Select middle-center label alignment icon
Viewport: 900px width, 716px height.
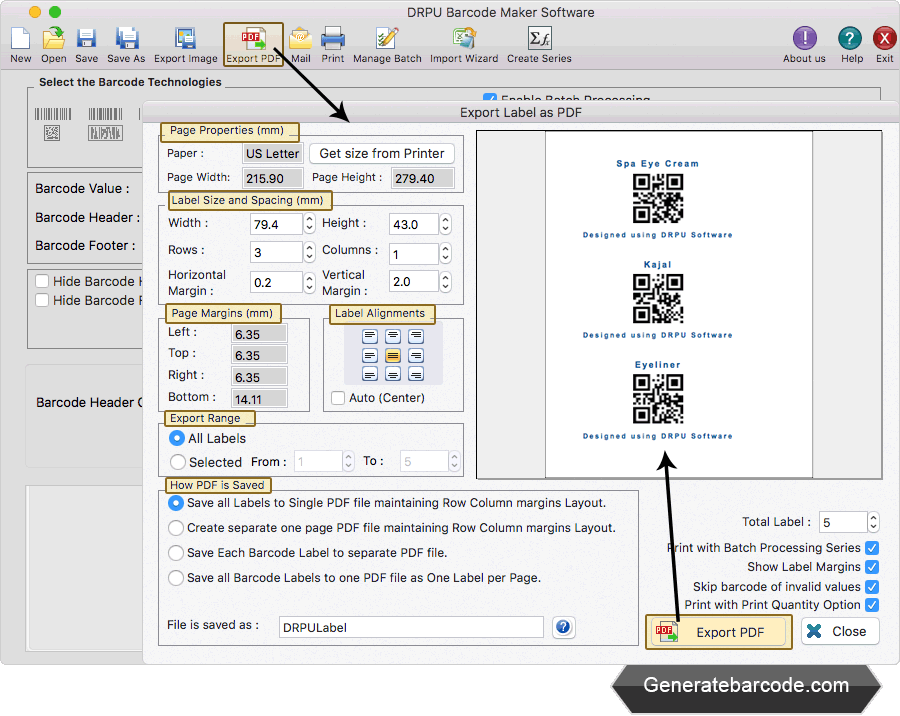[x=393, y=355]
